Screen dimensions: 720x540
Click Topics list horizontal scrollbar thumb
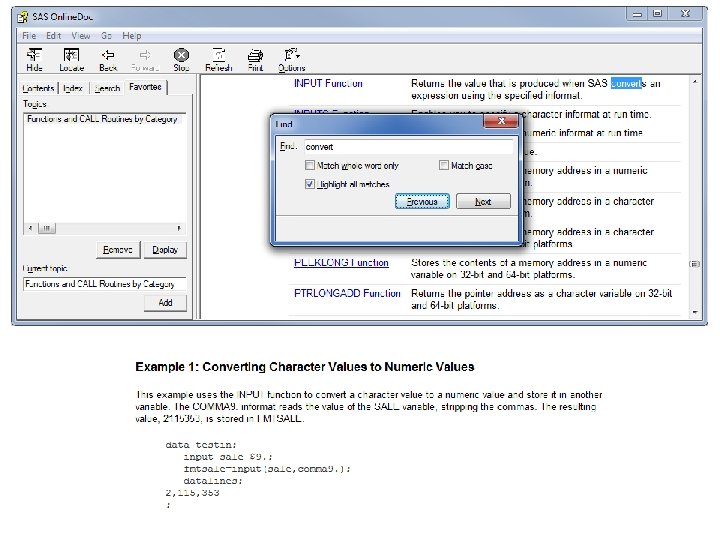point(46,228)
